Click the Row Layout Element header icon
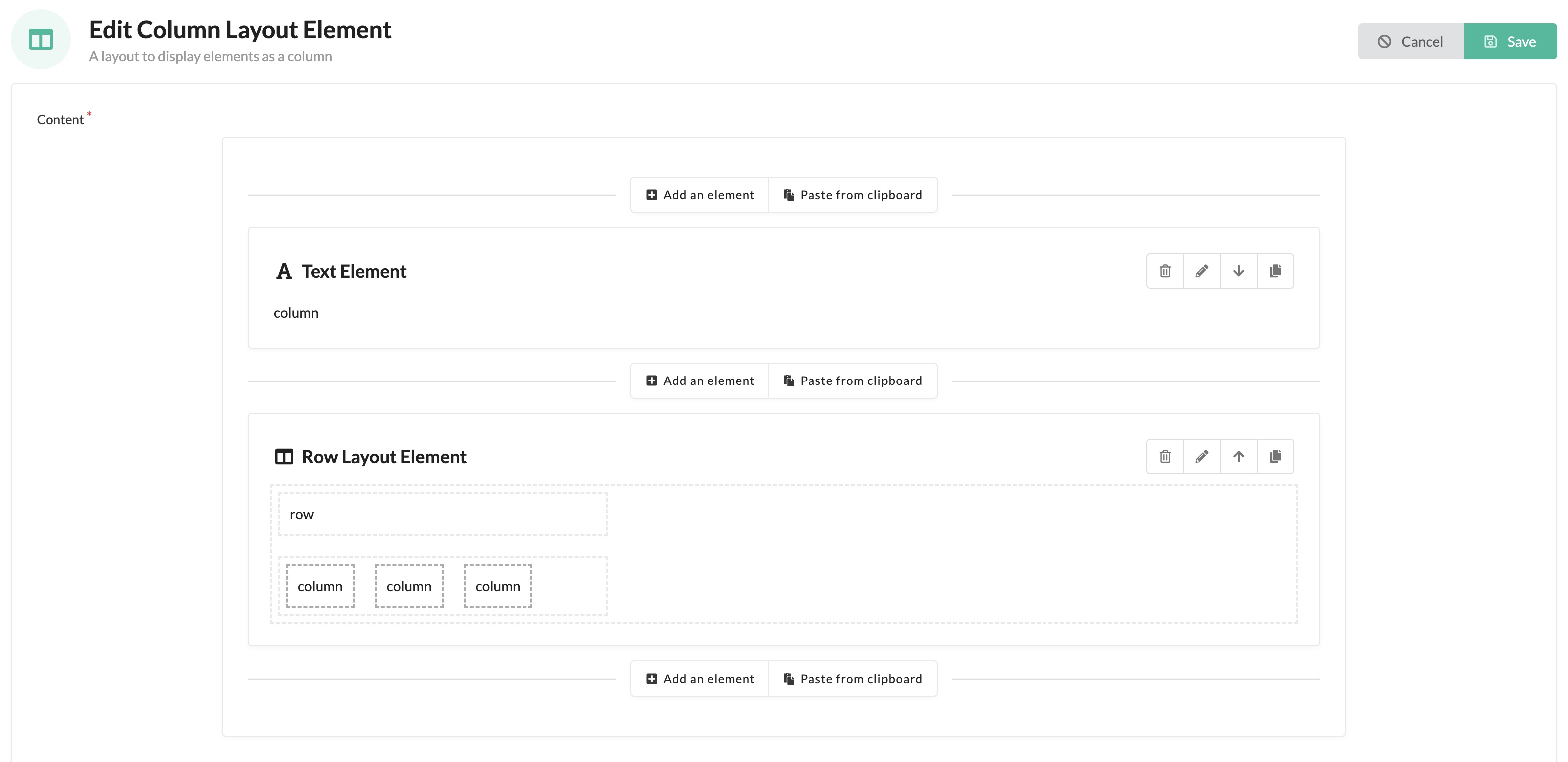The image size is (1568, 762). [x=284, y=456]
